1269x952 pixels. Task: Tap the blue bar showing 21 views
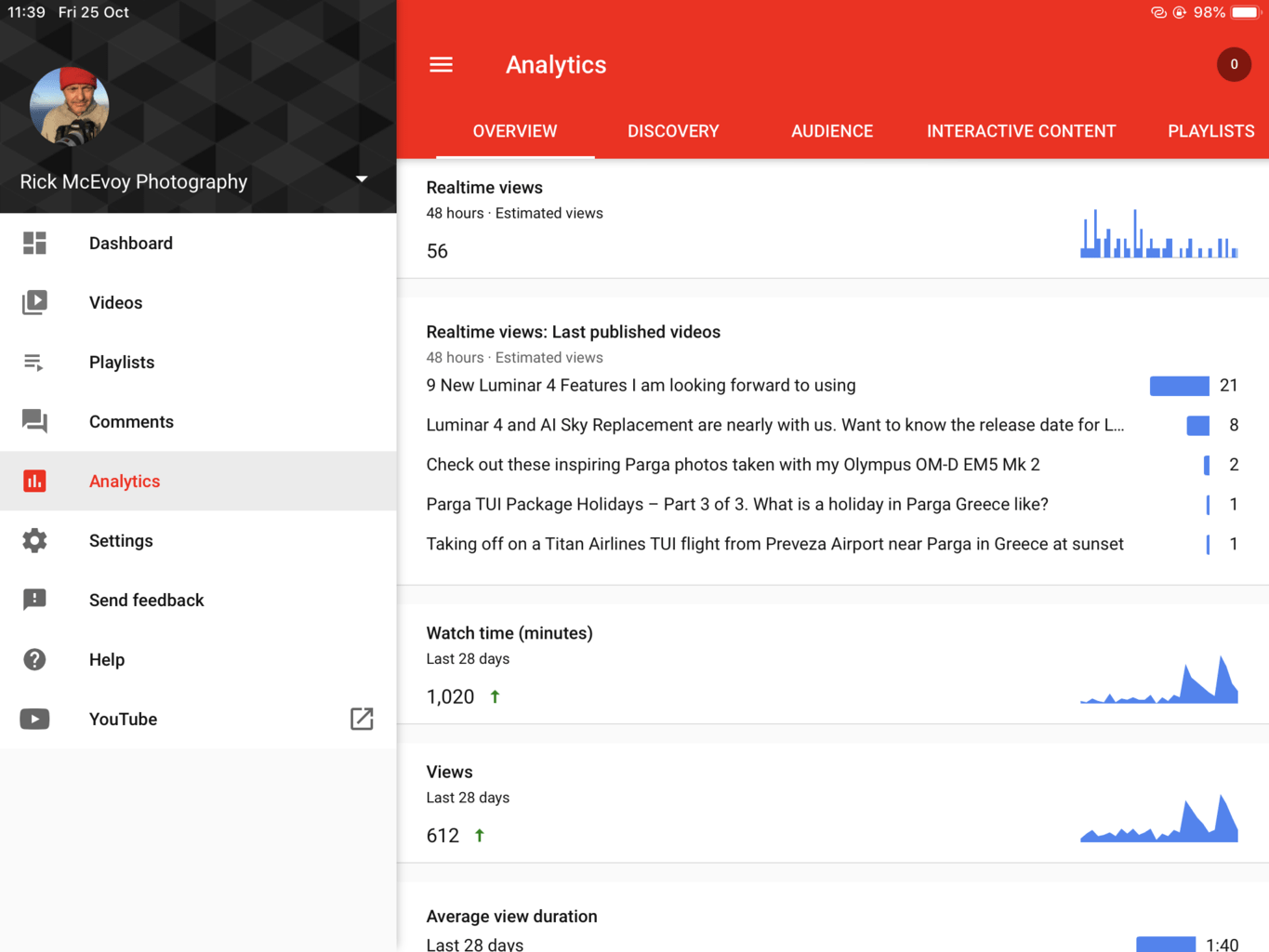[1180, 386]
